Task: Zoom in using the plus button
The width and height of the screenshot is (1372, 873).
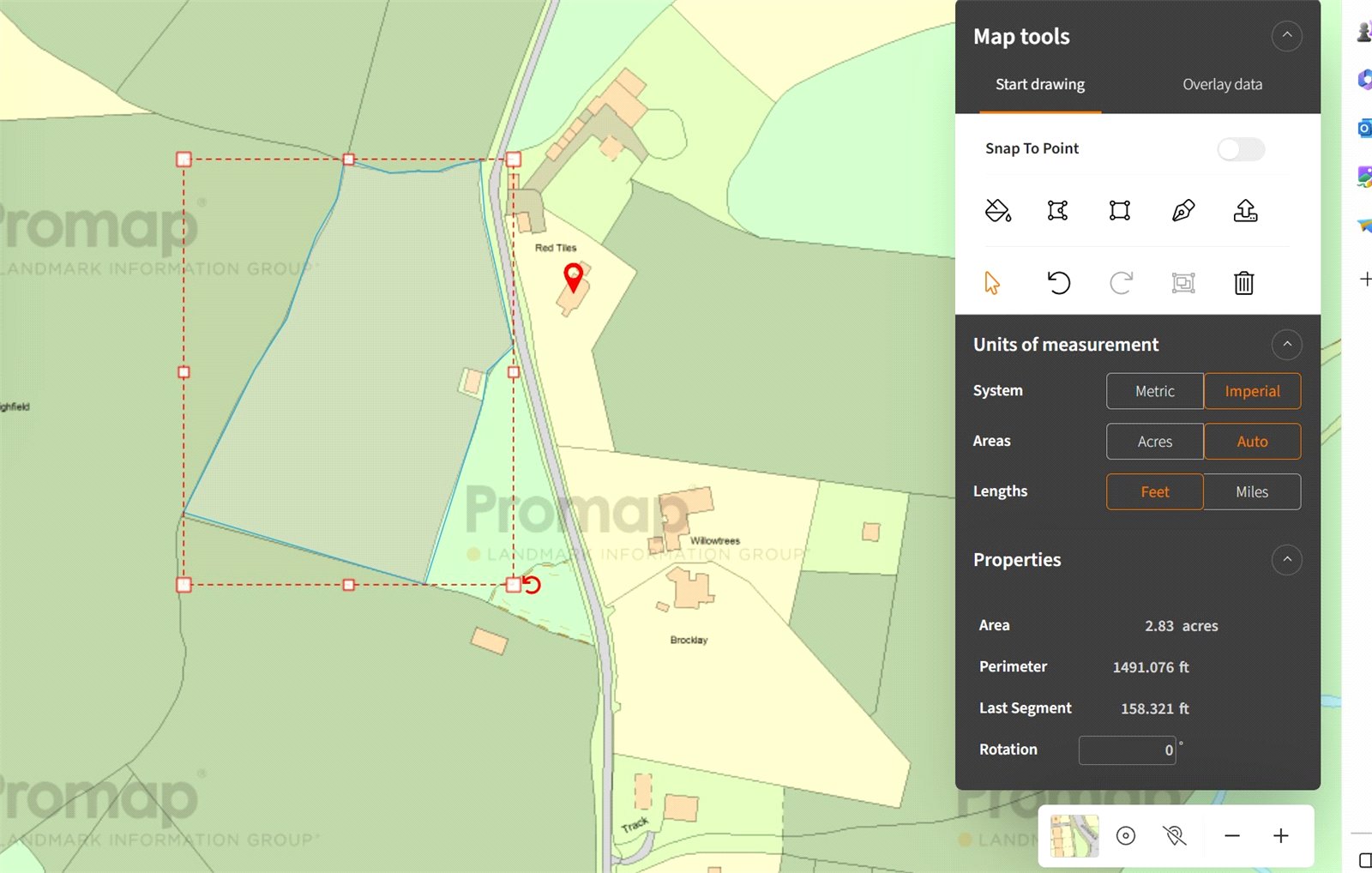Action: [1280, 836]
